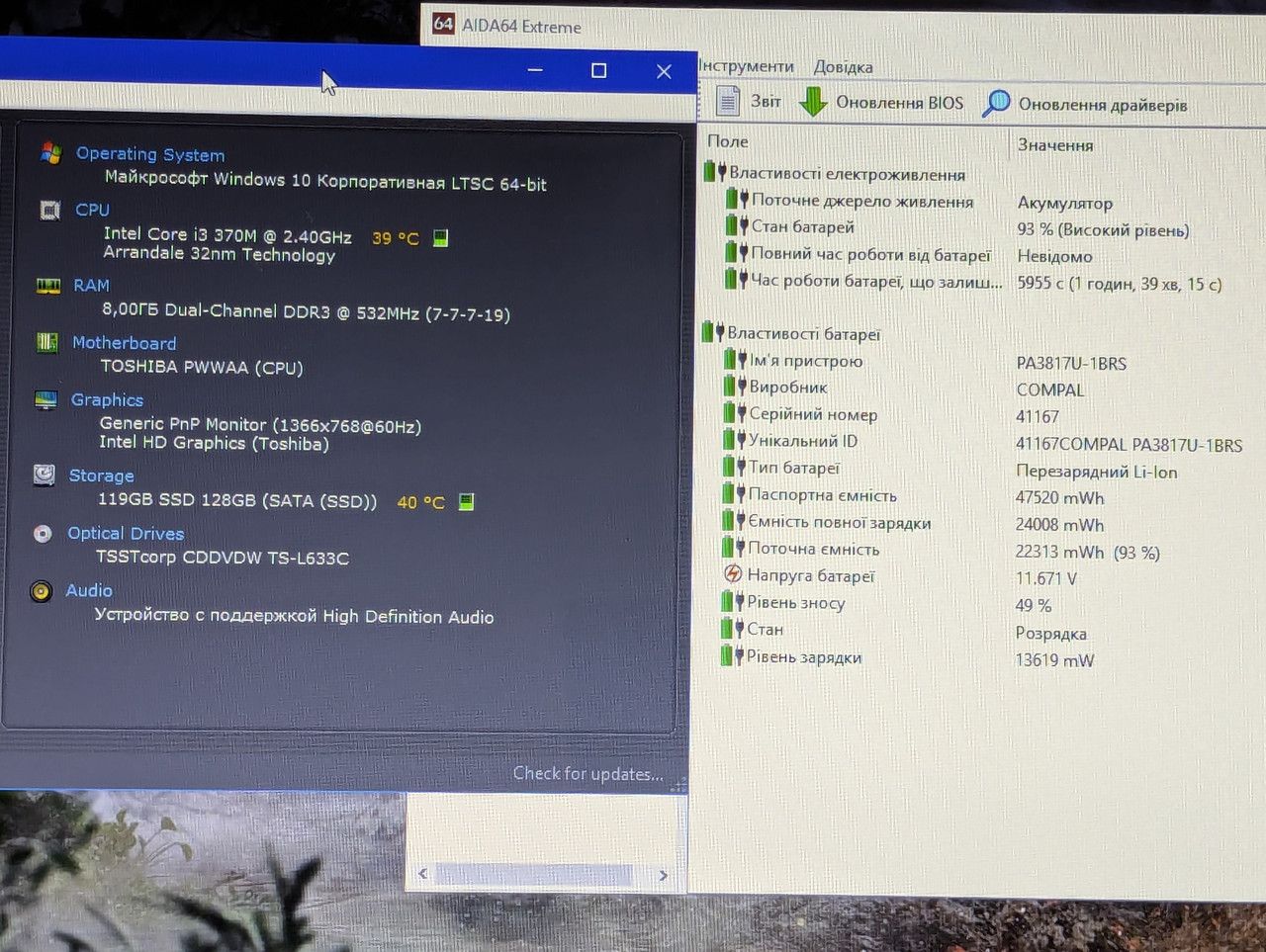Minimize the Speccy window
Viewport: 1266px width, 952px height.
(x=535, y=70)
